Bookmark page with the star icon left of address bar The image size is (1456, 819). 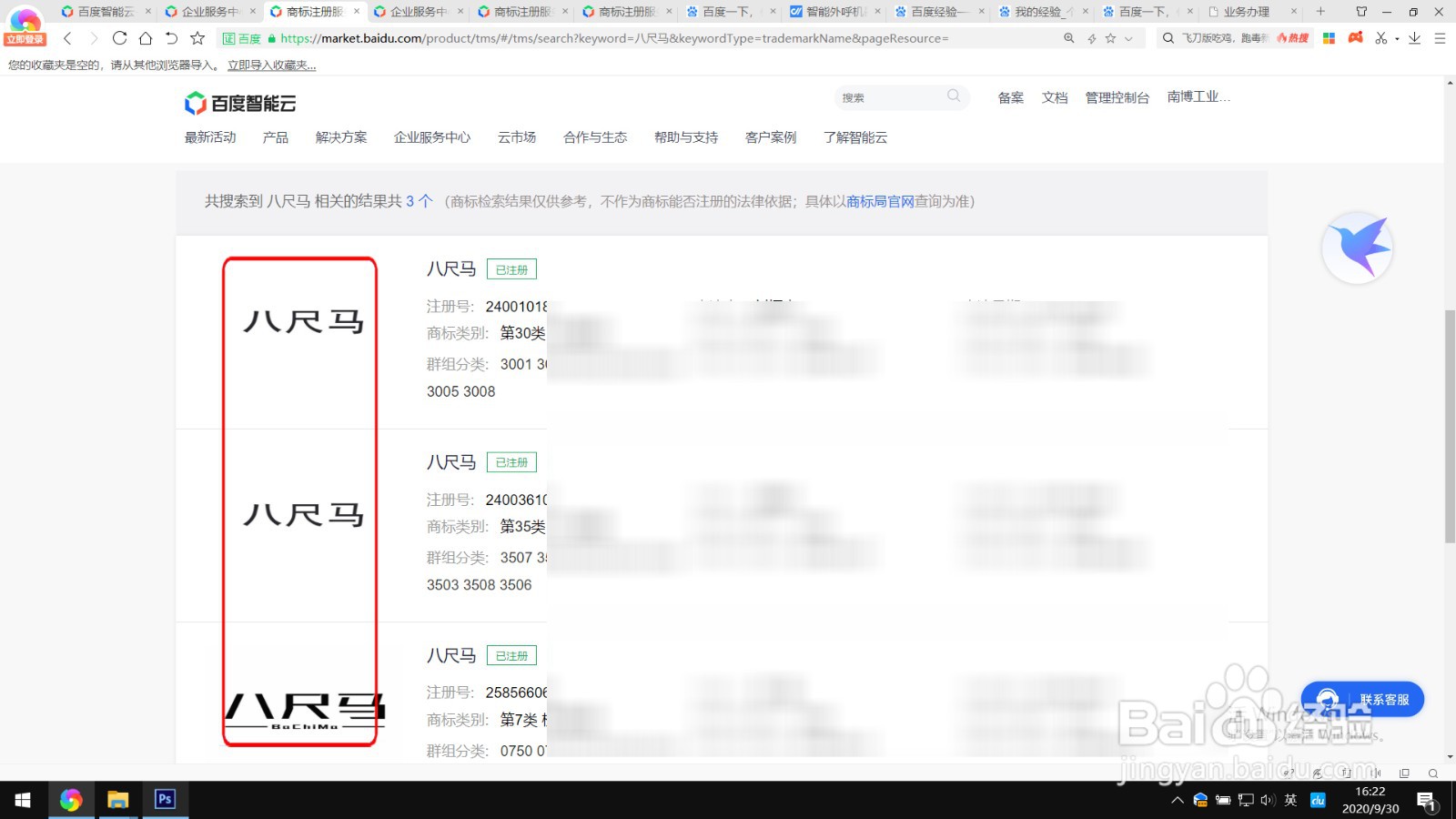click(x=197, y=38)
